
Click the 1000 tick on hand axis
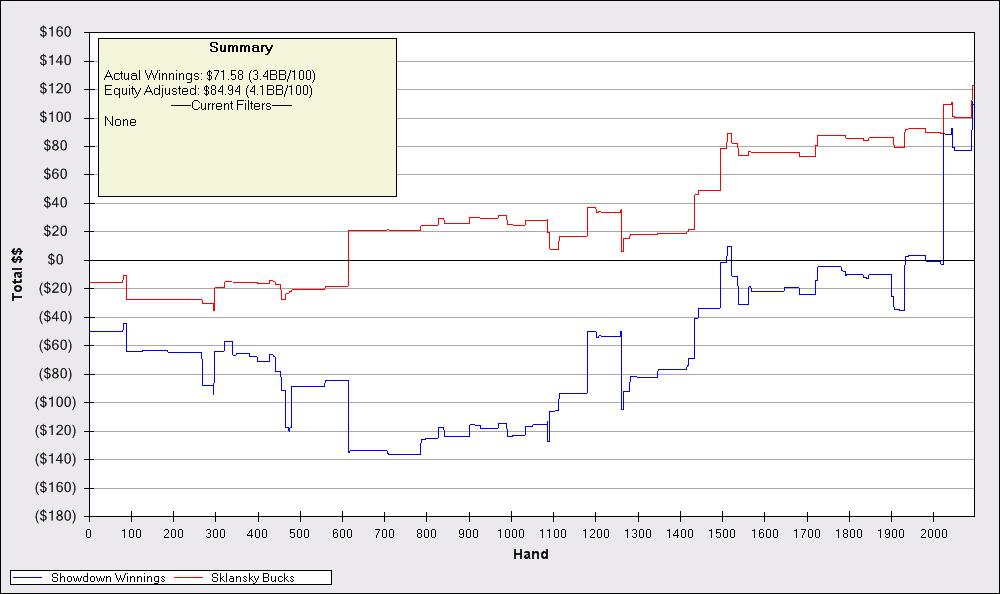click(x=511, y=532)
